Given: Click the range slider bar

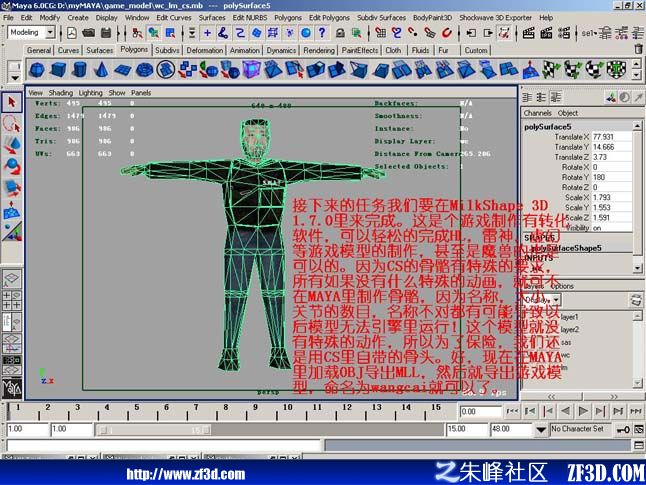Looking at the screenshot, I should pos(154,430).
